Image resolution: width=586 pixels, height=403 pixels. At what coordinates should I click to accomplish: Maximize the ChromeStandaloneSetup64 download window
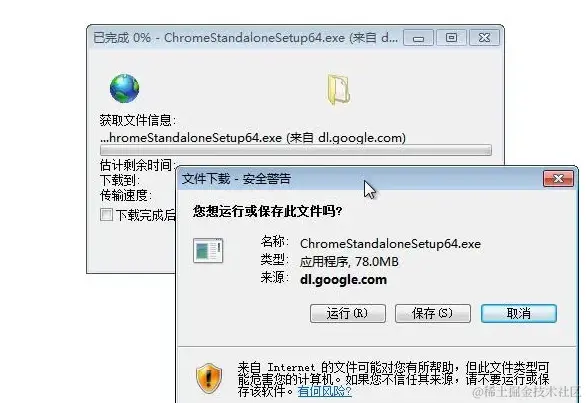(451, 38)
